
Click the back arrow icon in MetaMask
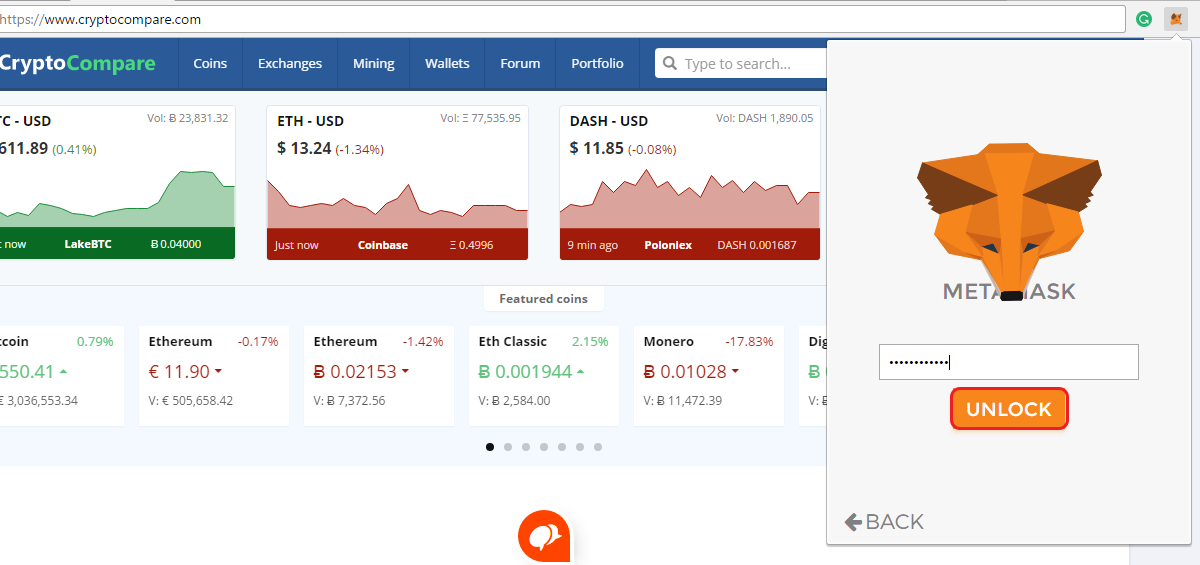point(853,521)
